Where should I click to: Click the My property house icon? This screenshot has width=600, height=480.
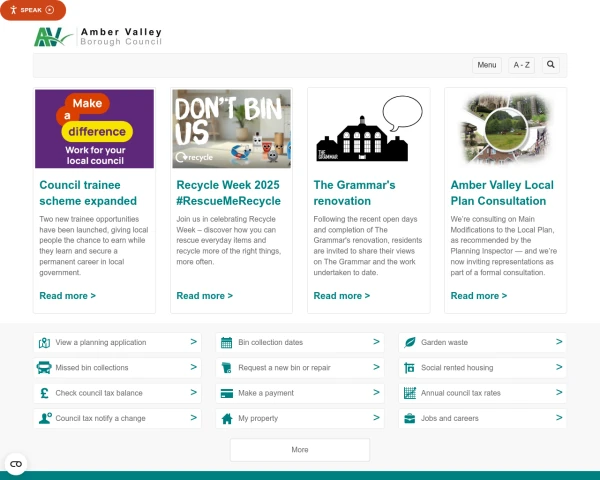coord(227,418)
